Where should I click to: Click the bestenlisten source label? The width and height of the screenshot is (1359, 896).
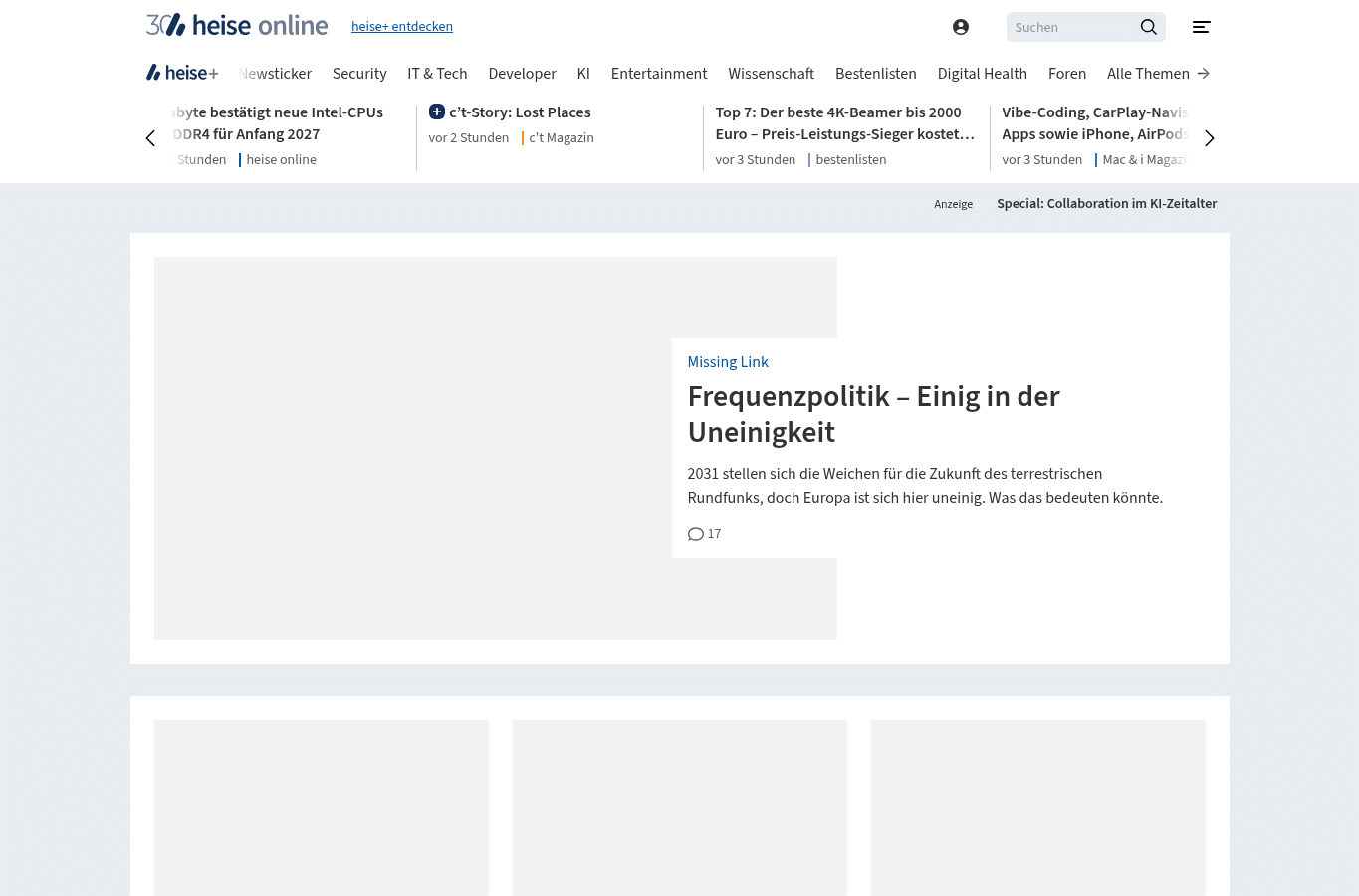[850, 160]
